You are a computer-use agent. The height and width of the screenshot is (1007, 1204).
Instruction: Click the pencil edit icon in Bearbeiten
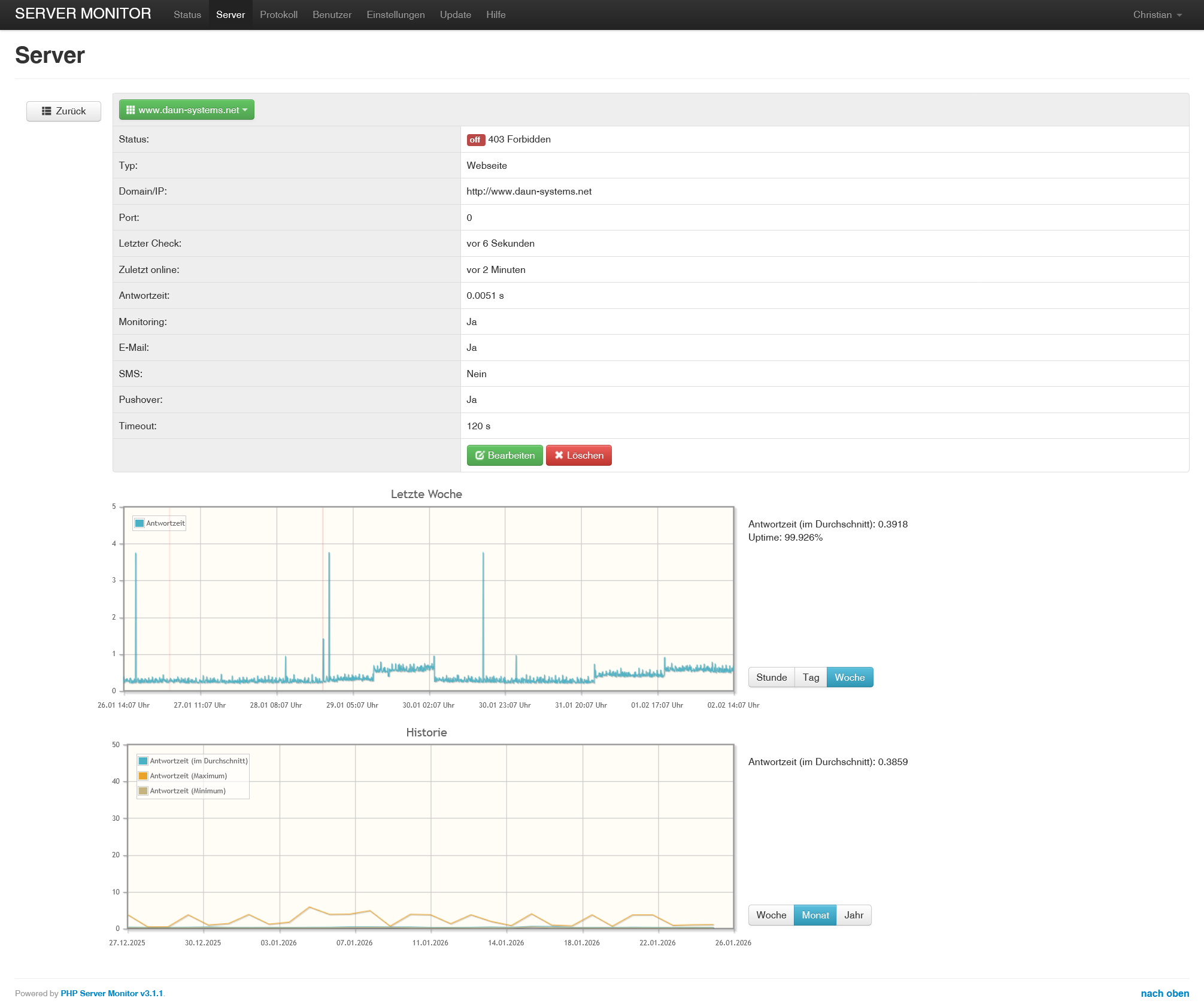point(480,456)
